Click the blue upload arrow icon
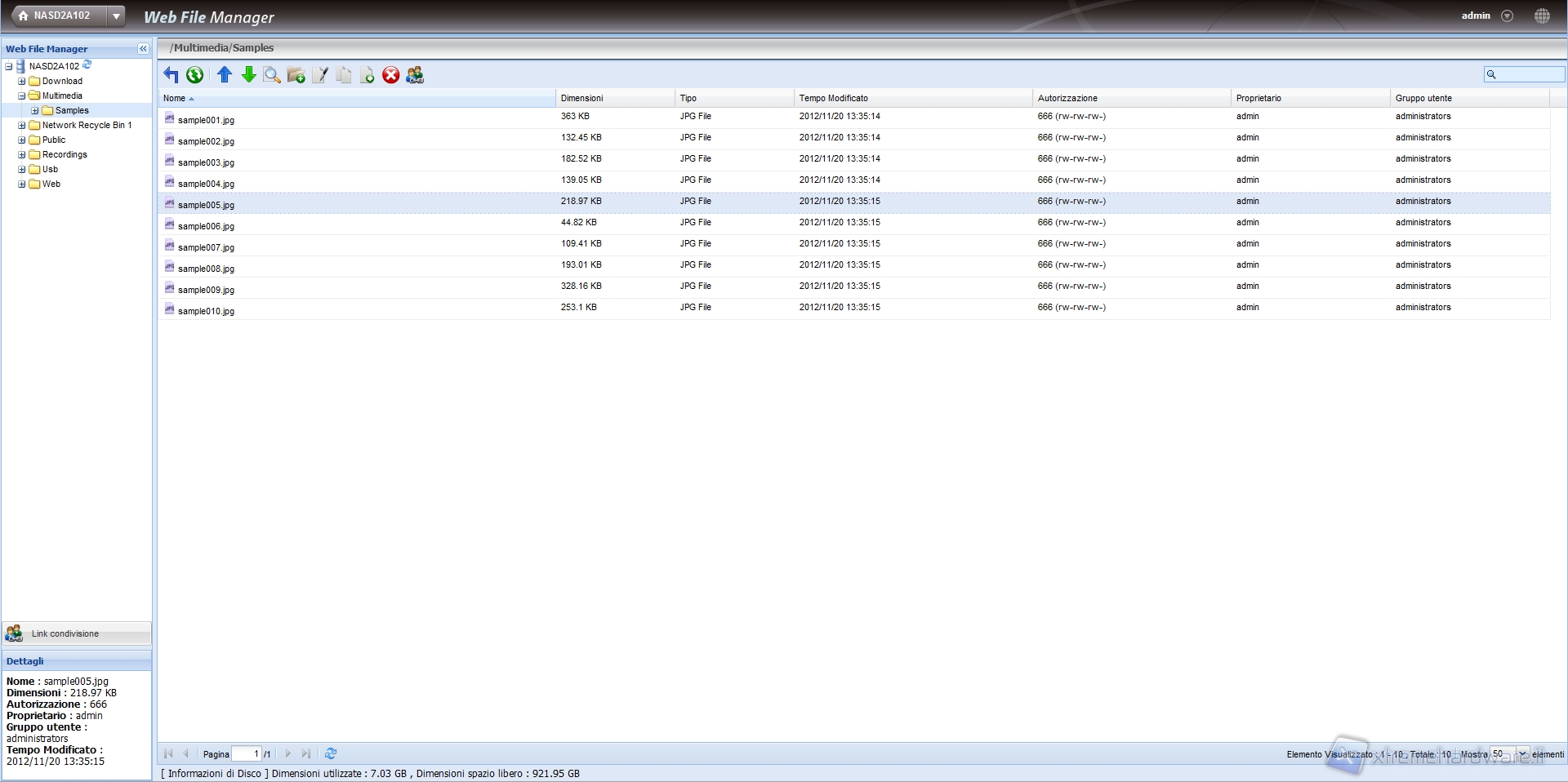 [x=225, y=75]
